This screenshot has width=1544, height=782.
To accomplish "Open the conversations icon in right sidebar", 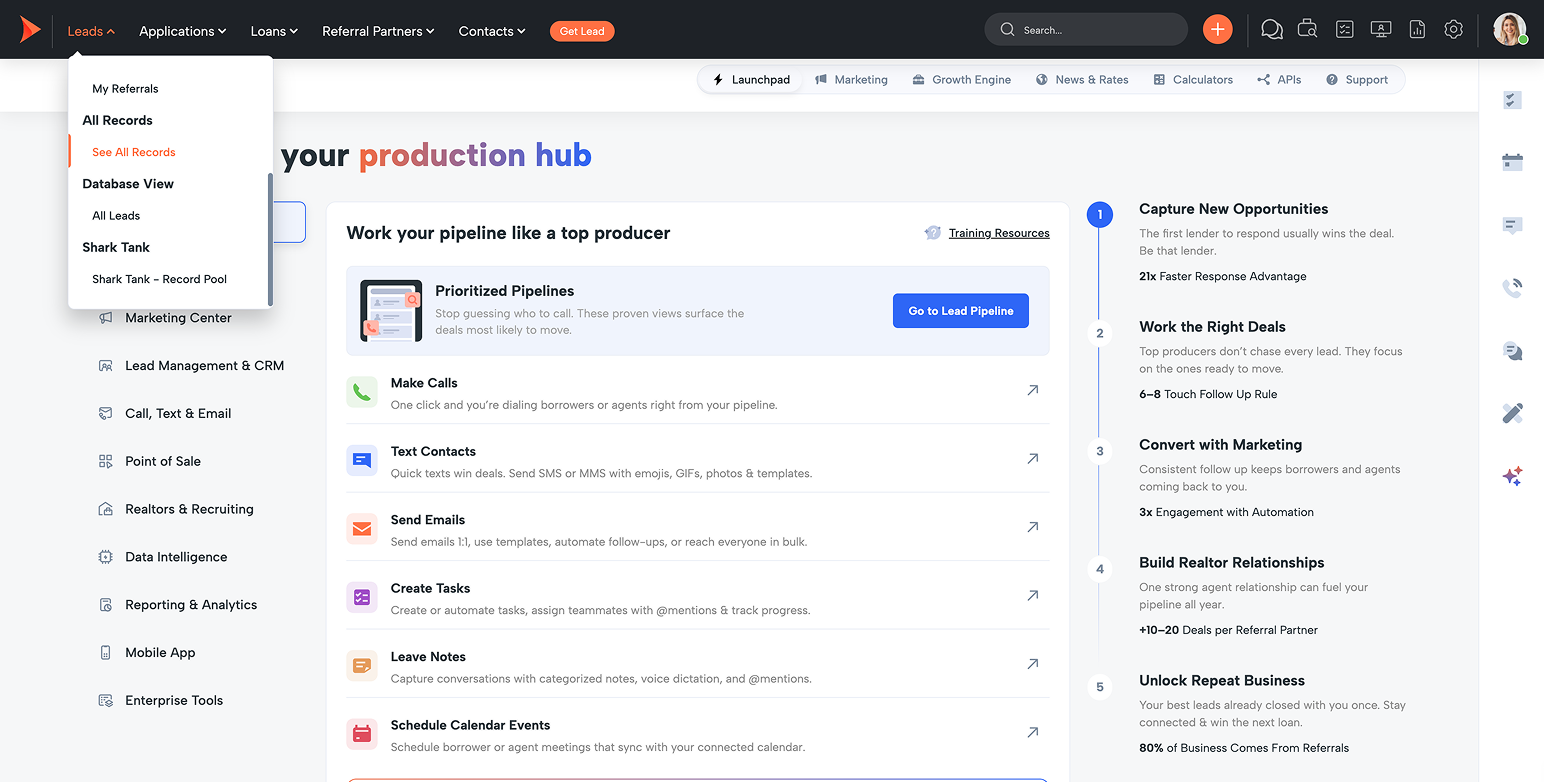I will pos(1512,351).
